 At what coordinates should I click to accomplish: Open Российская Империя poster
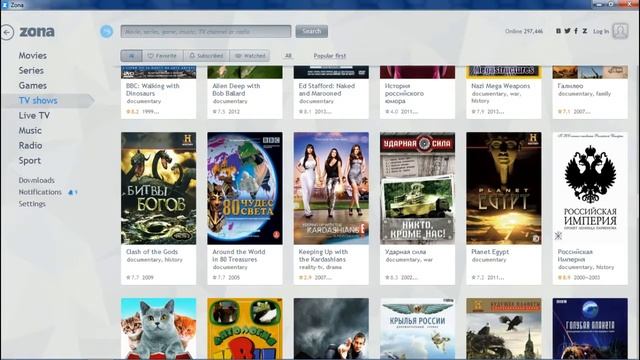tap(590, 188)
